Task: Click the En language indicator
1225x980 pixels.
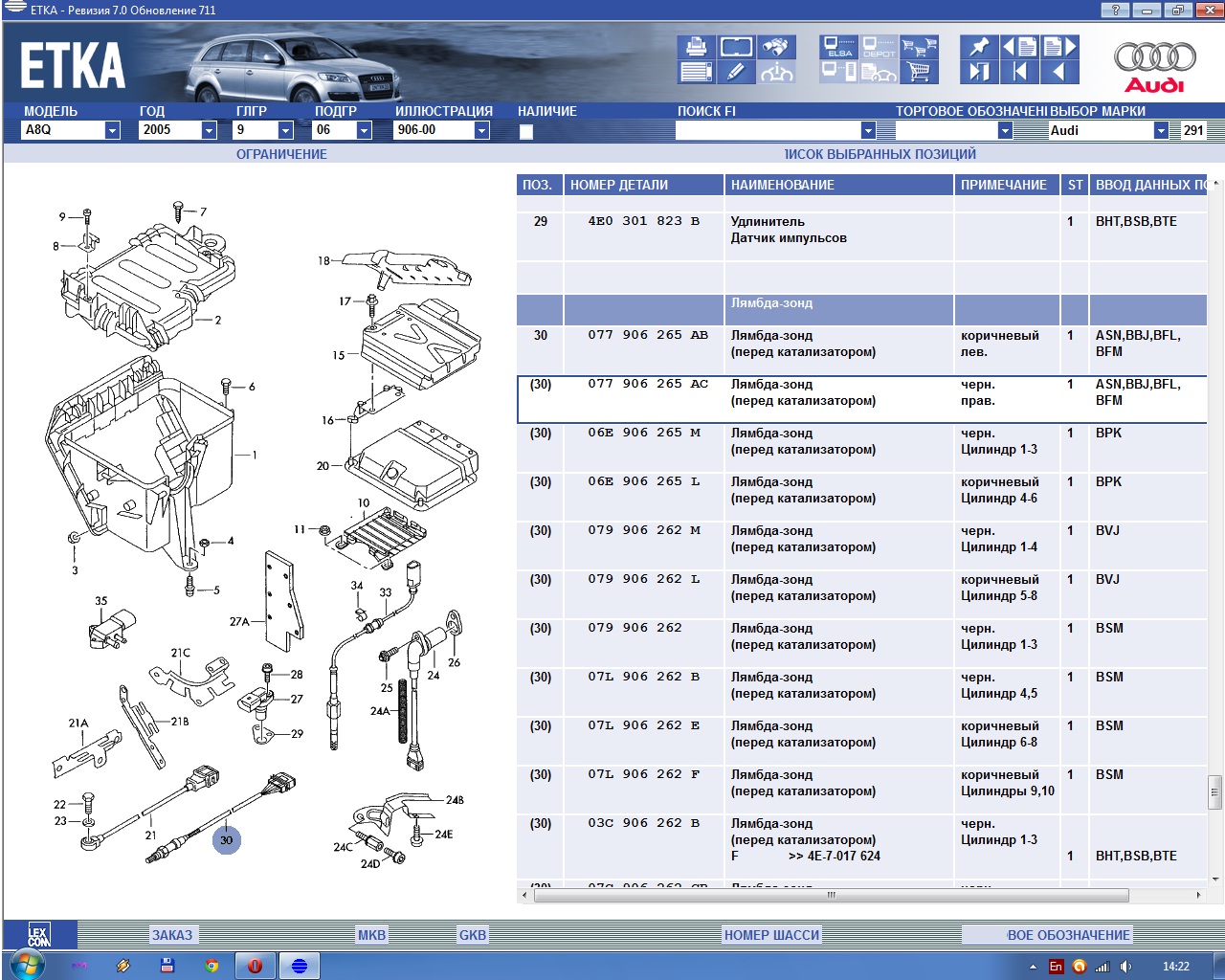Action: pos(1056,967)
